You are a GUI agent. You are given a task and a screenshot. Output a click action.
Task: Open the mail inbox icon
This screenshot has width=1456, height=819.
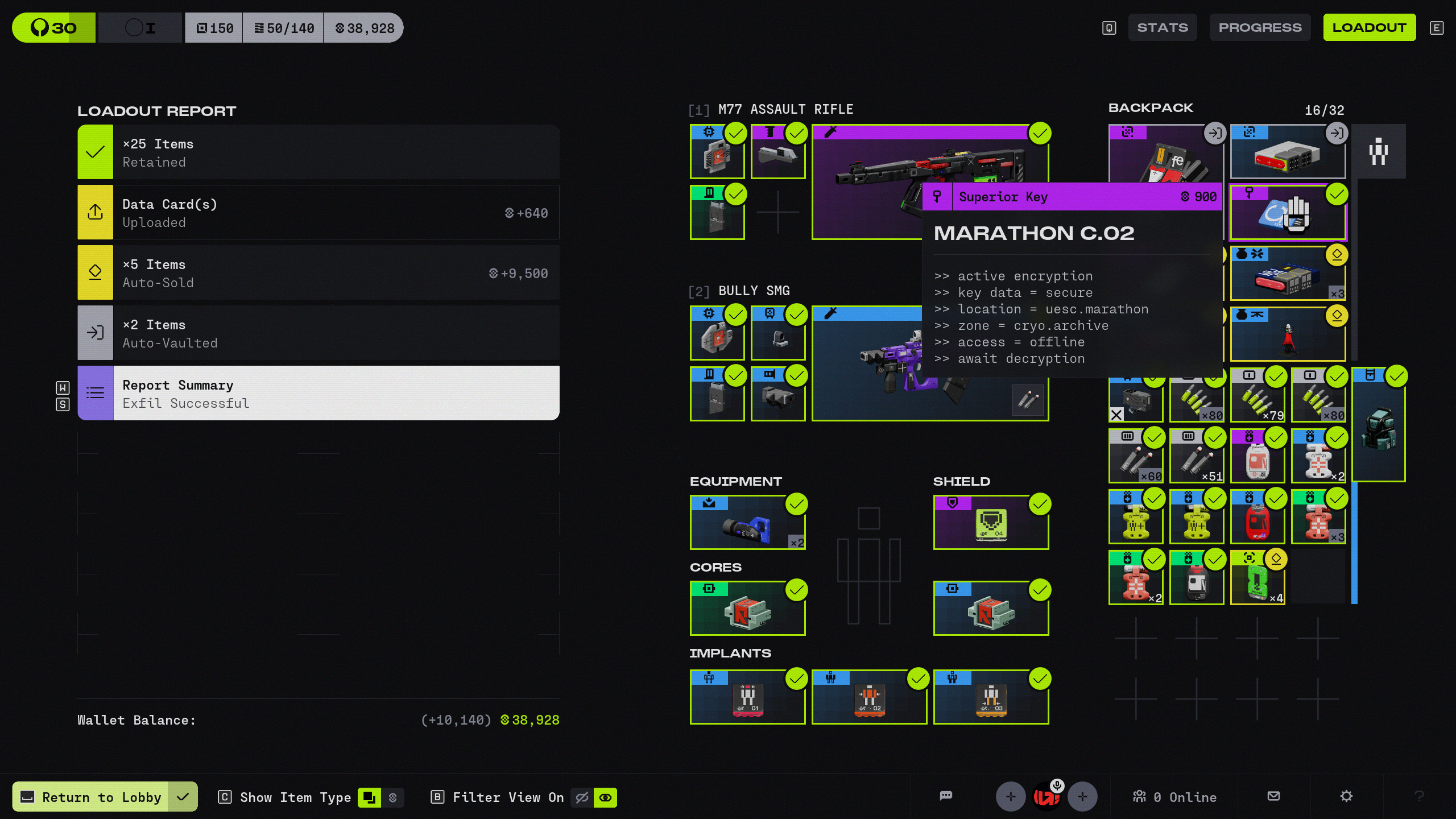(x=1273, y=796)
